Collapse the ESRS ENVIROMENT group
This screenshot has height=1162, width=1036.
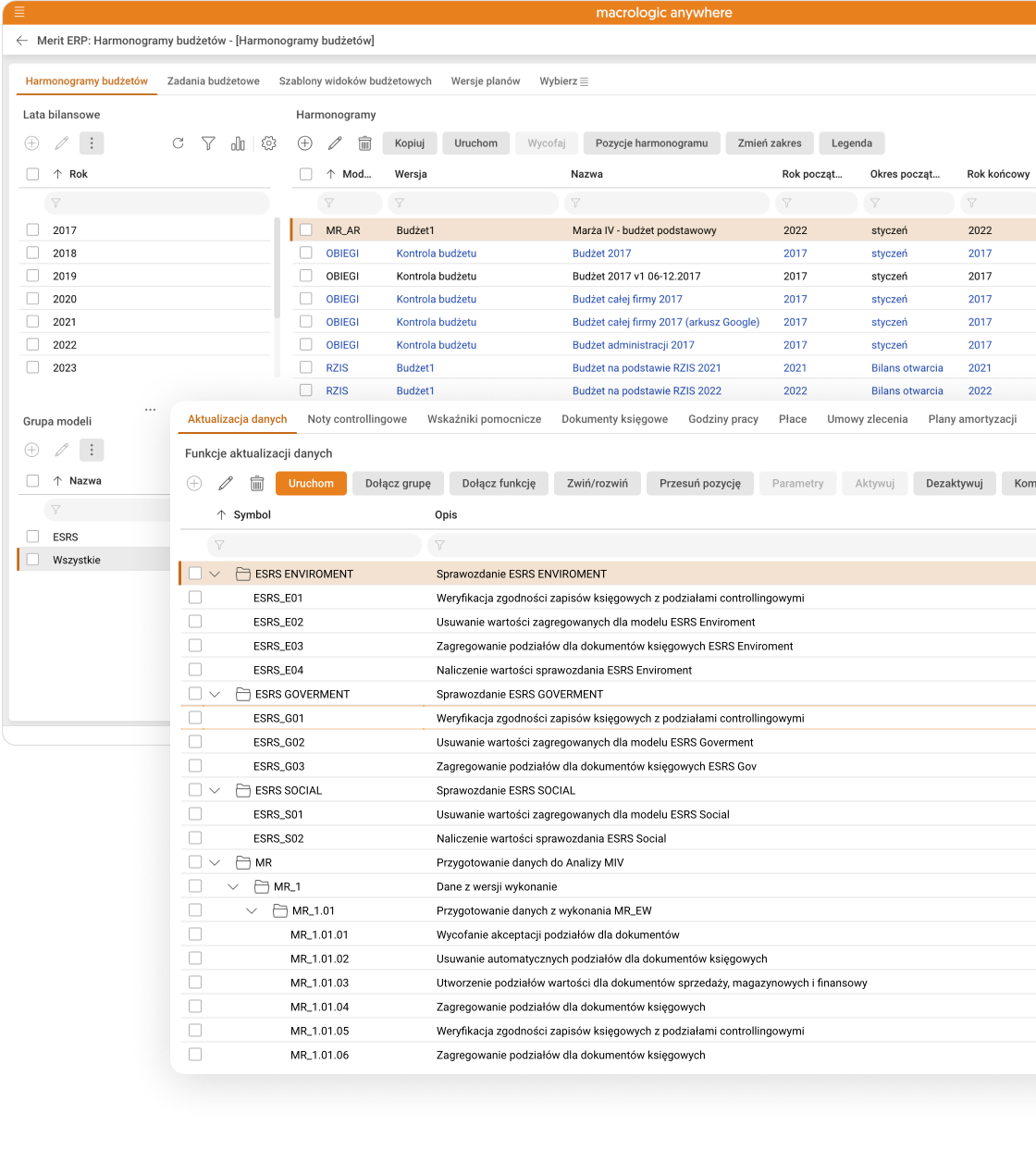215,575
